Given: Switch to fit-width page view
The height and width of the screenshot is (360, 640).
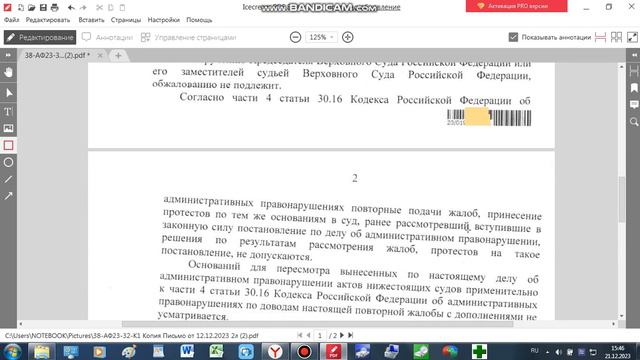Looking at the screenshot, I should (600, 37).
